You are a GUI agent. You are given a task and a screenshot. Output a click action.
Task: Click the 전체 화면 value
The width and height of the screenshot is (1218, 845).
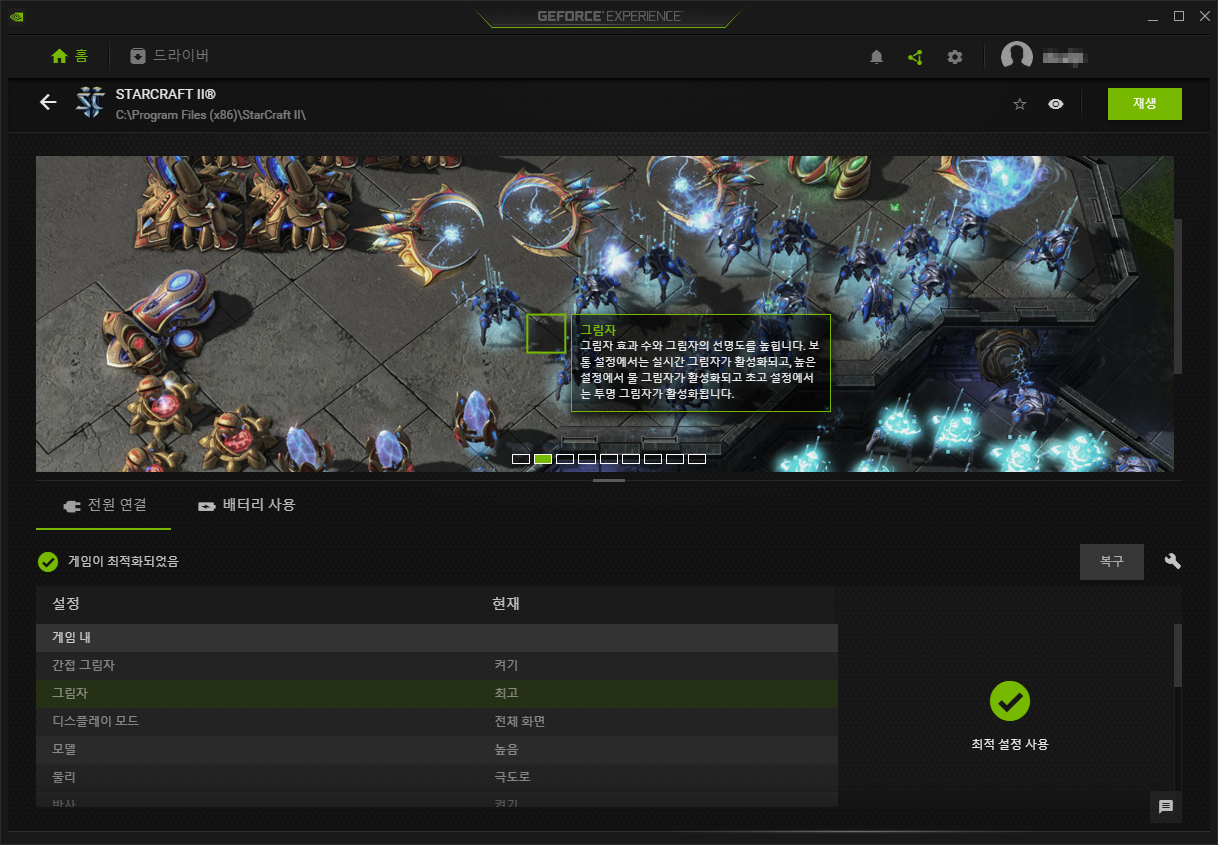(519, 722)
